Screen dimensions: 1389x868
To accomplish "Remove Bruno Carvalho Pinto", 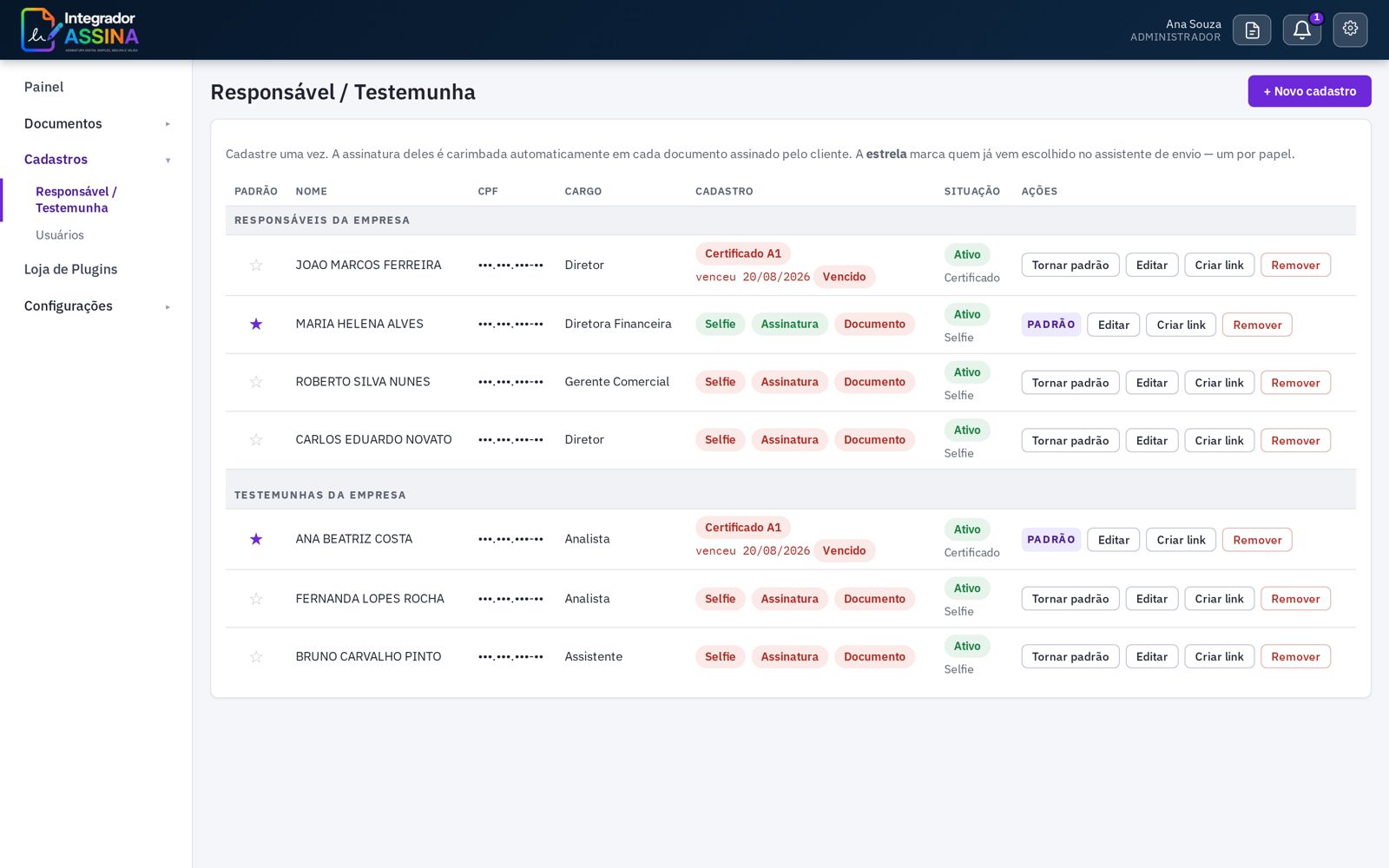I will coord(1295,657).
